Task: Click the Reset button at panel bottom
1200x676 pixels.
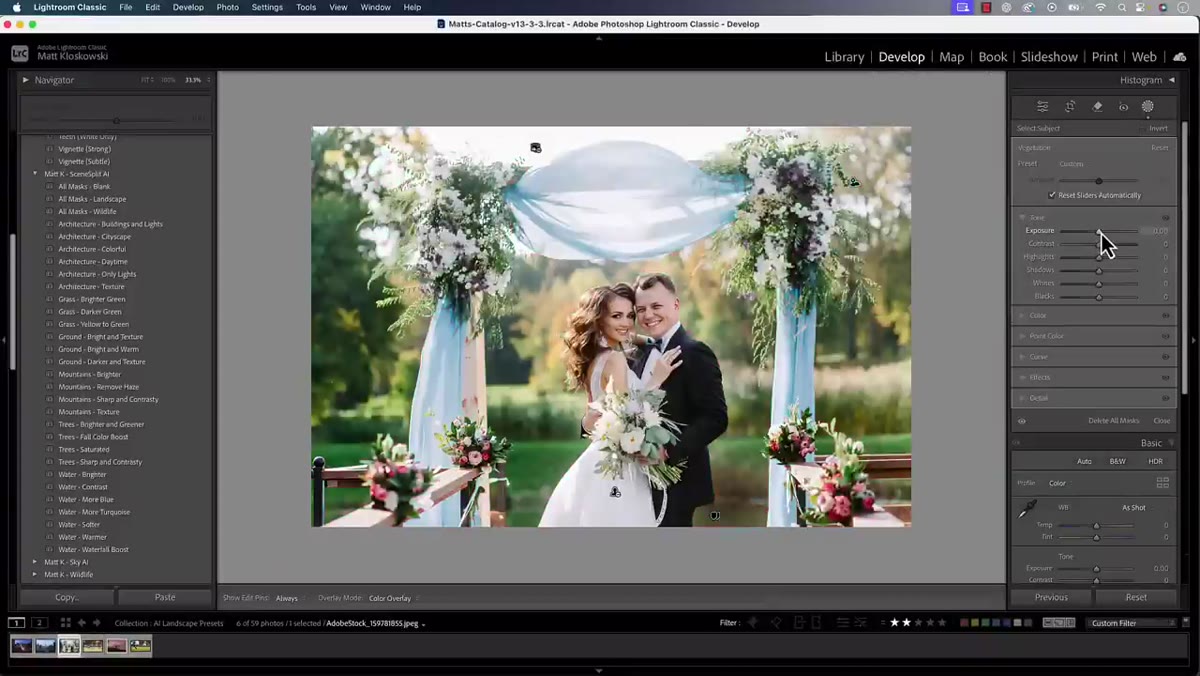Action: 1136,597
